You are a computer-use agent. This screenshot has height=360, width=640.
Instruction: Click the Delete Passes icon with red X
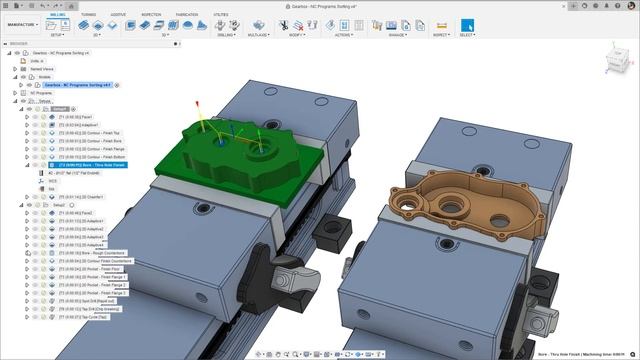click(x=298, y=25)
